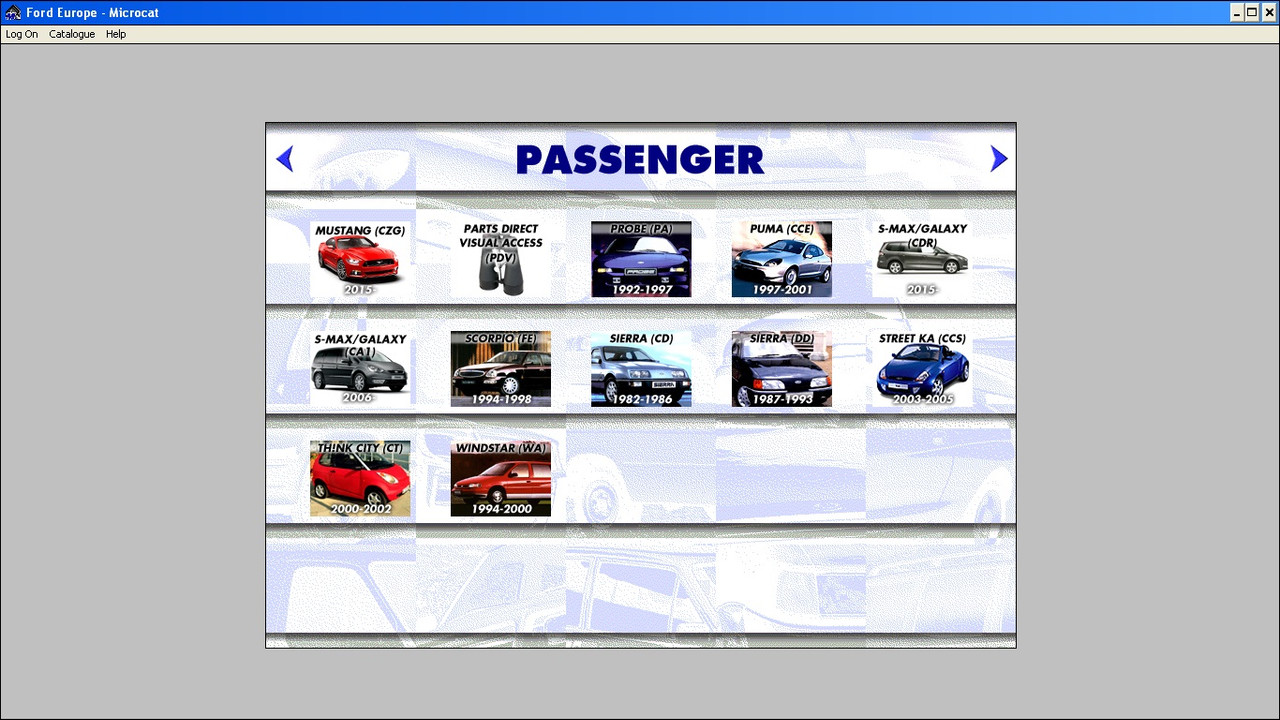This screenshot has height=720, width=1280.
Task: Open the Catalogue menu
Action: click(x=72, y=34)
